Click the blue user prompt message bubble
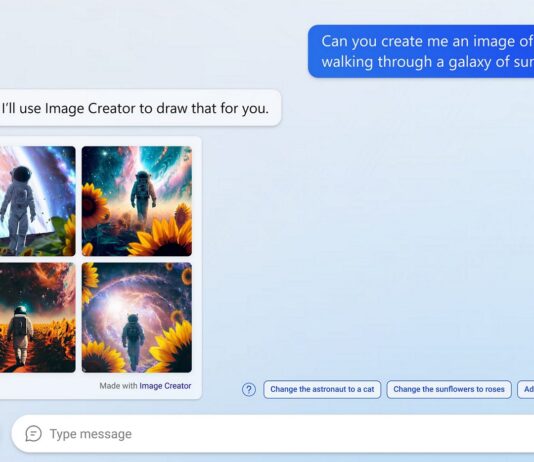534x462 pixels. click(421, 51)
